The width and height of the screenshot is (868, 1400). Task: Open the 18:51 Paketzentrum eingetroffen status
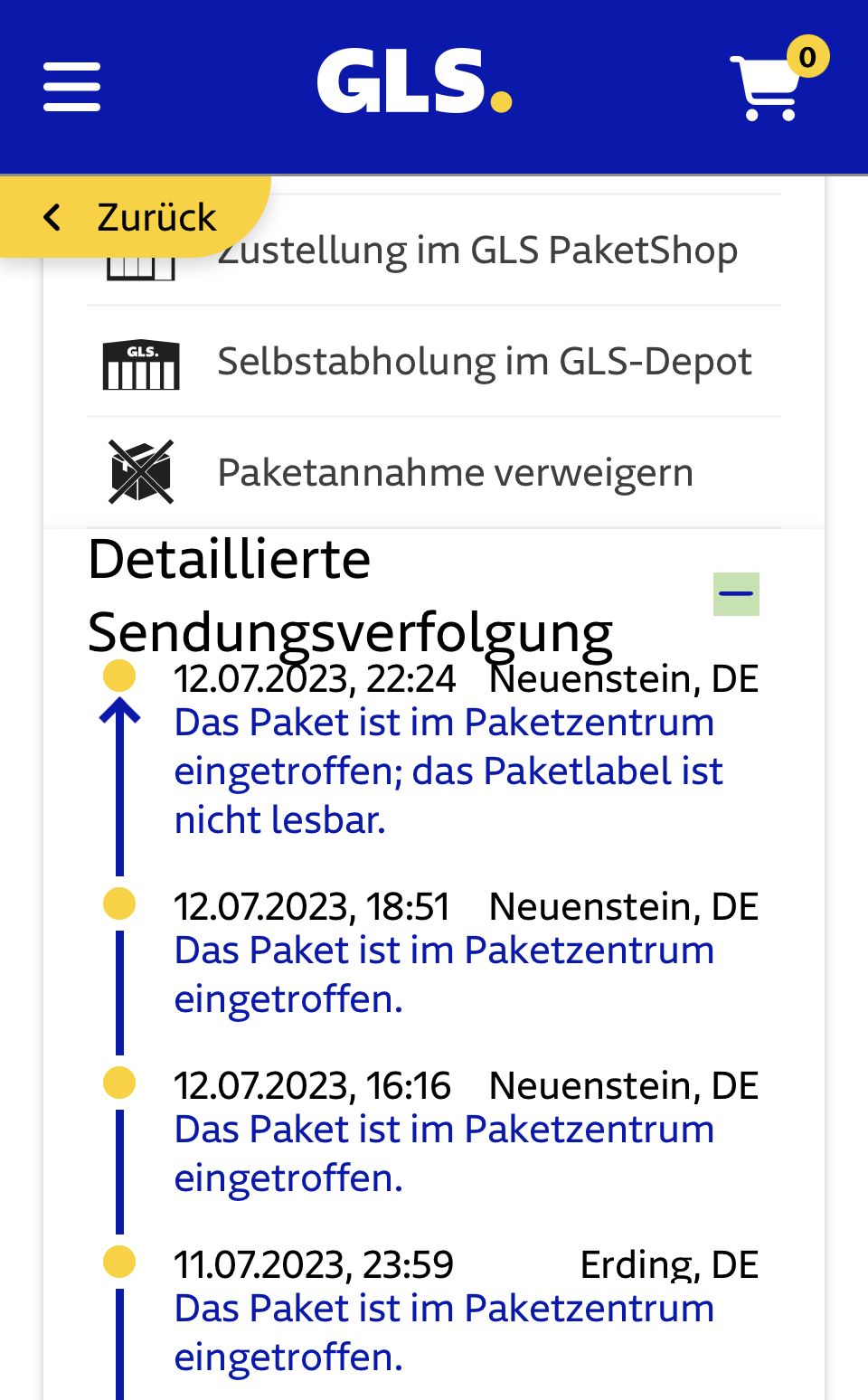pyautogui.click(x=443, y=974)
